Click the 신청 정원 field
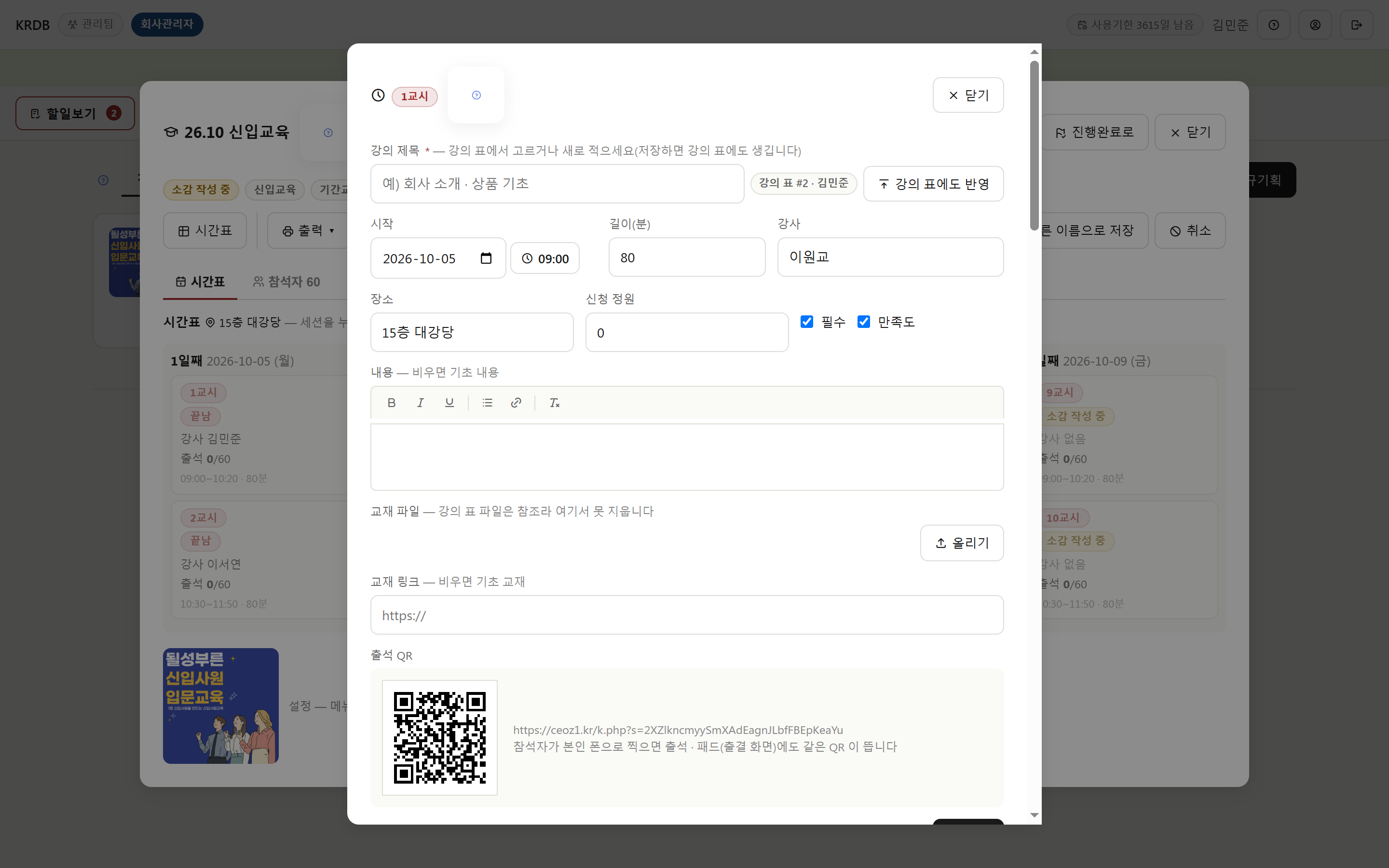Image resolution: width=1389 pixels, height=868 pixels. pyautogui.click(x=687, y=332)
